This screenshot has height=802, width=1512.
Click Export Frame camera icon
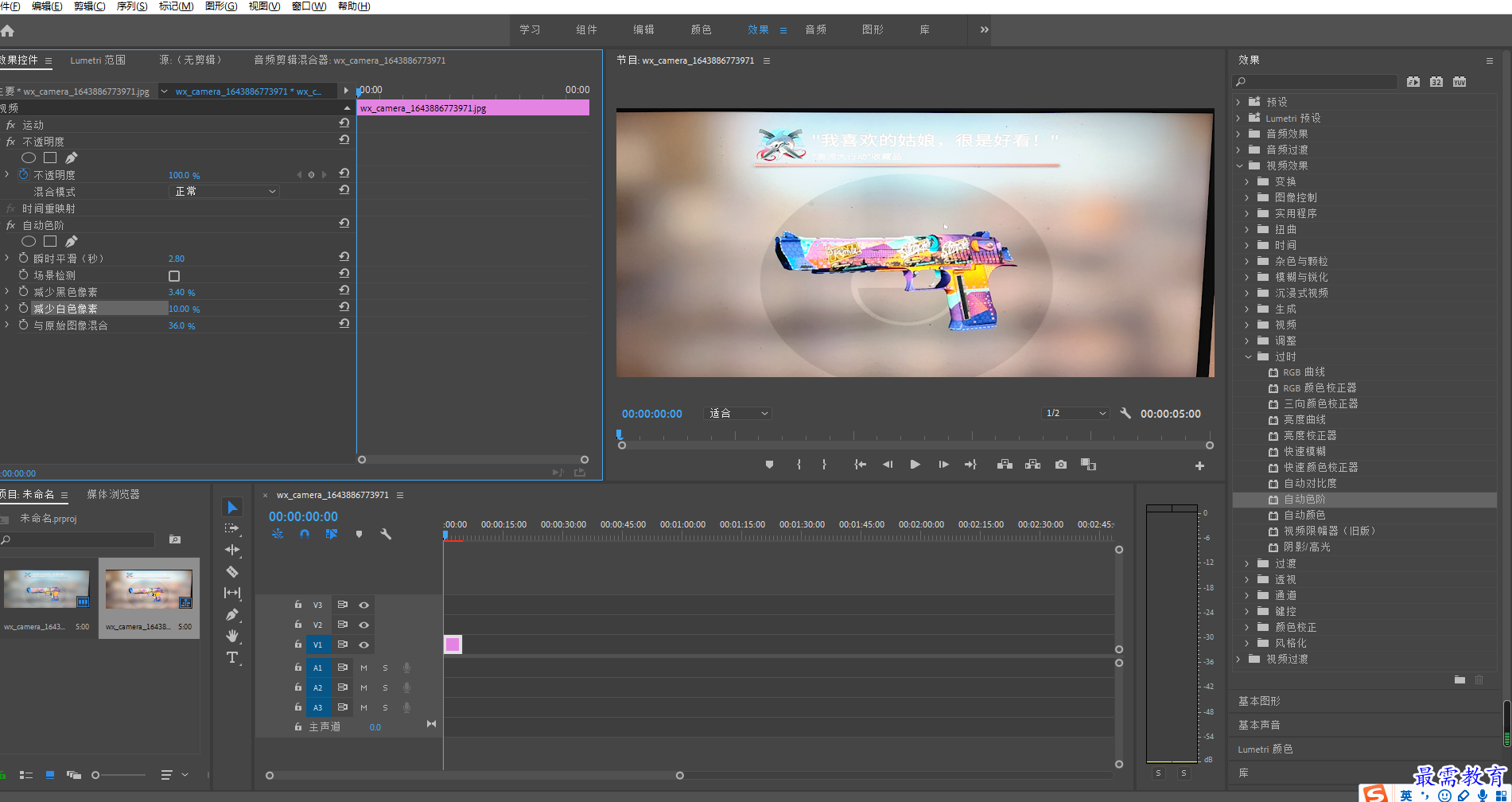pos(1061,465)
